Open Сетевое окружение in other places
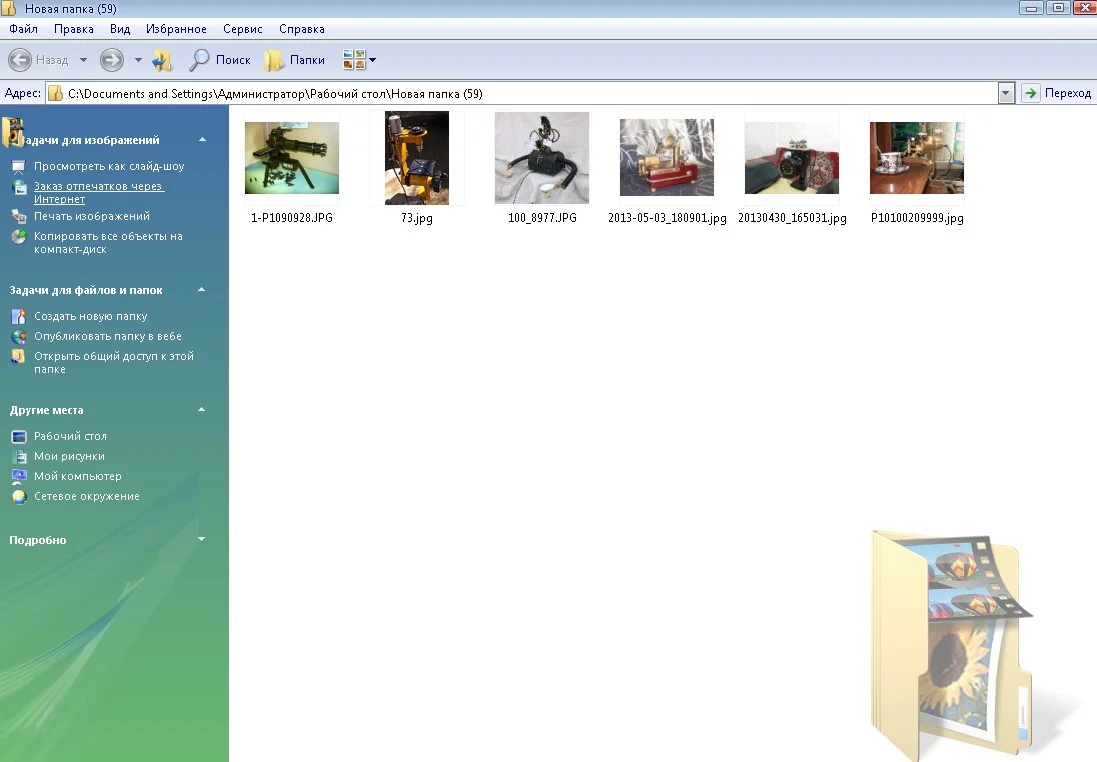The height and width of the screenshot is (762, 1097). 87,496
